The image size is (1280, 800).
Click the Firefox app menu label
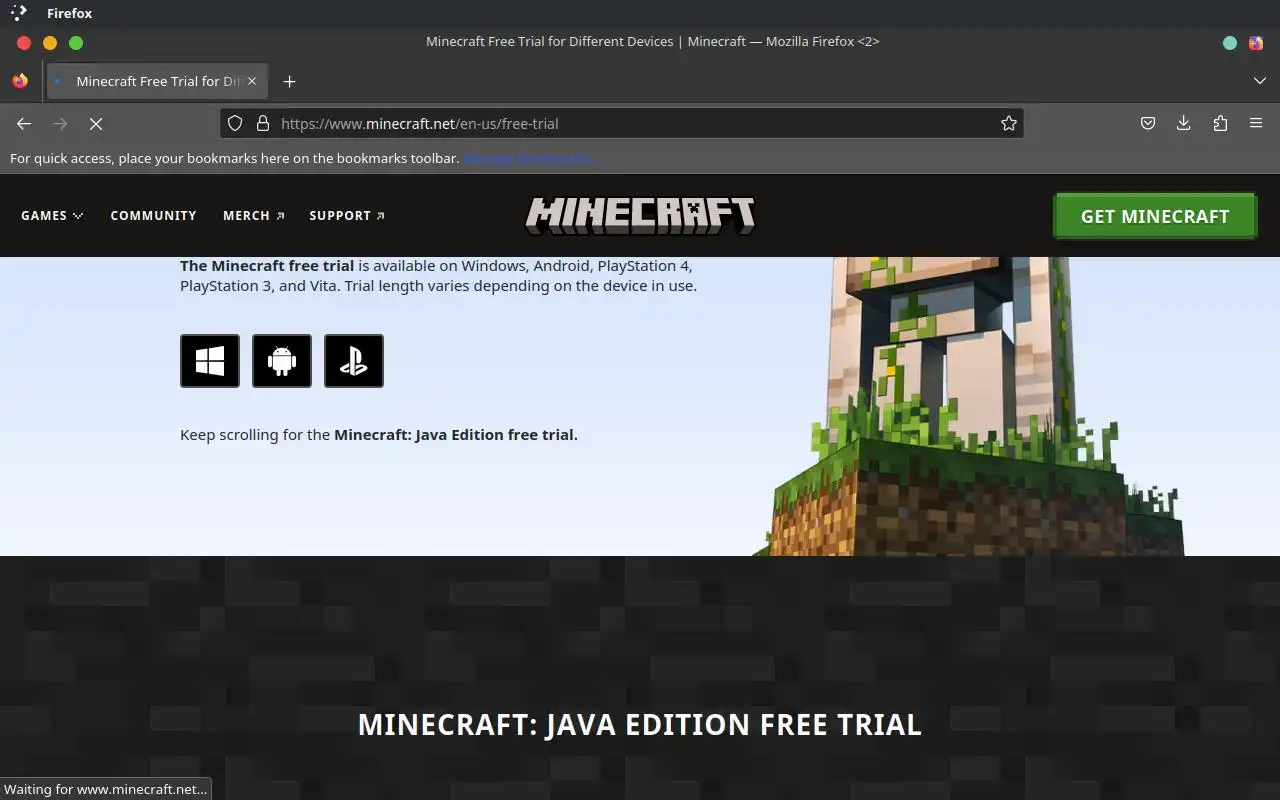pyautogui.click(x=69, y=13)
